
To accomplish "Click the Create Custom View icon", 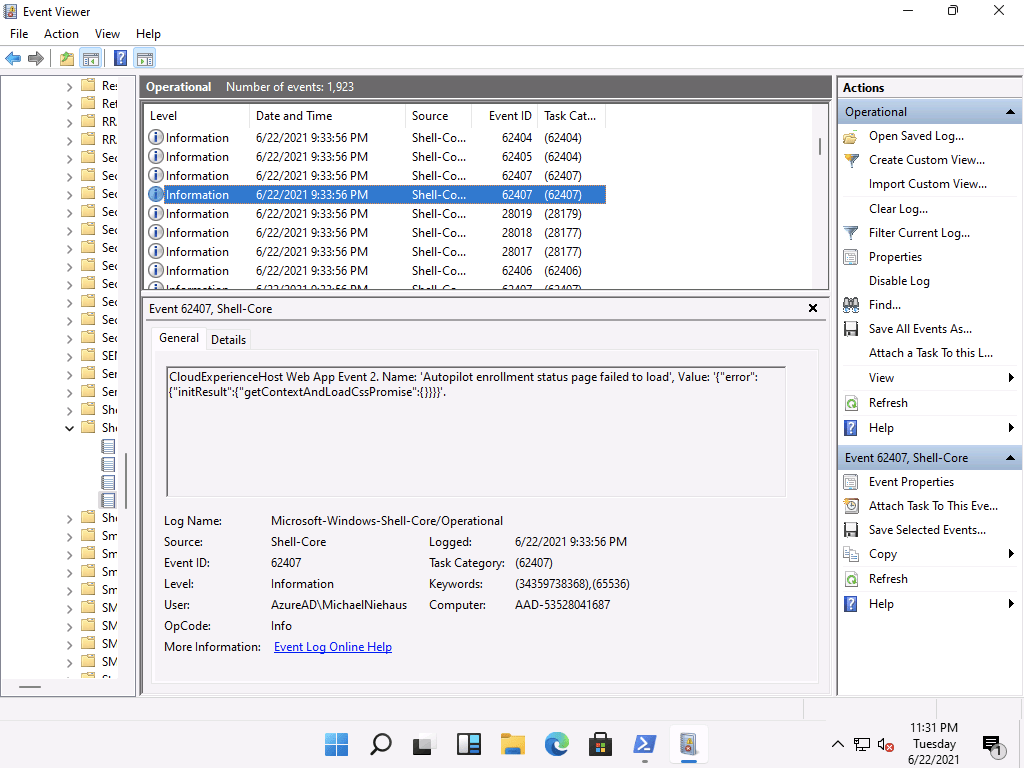I will [x=851, y=160].
